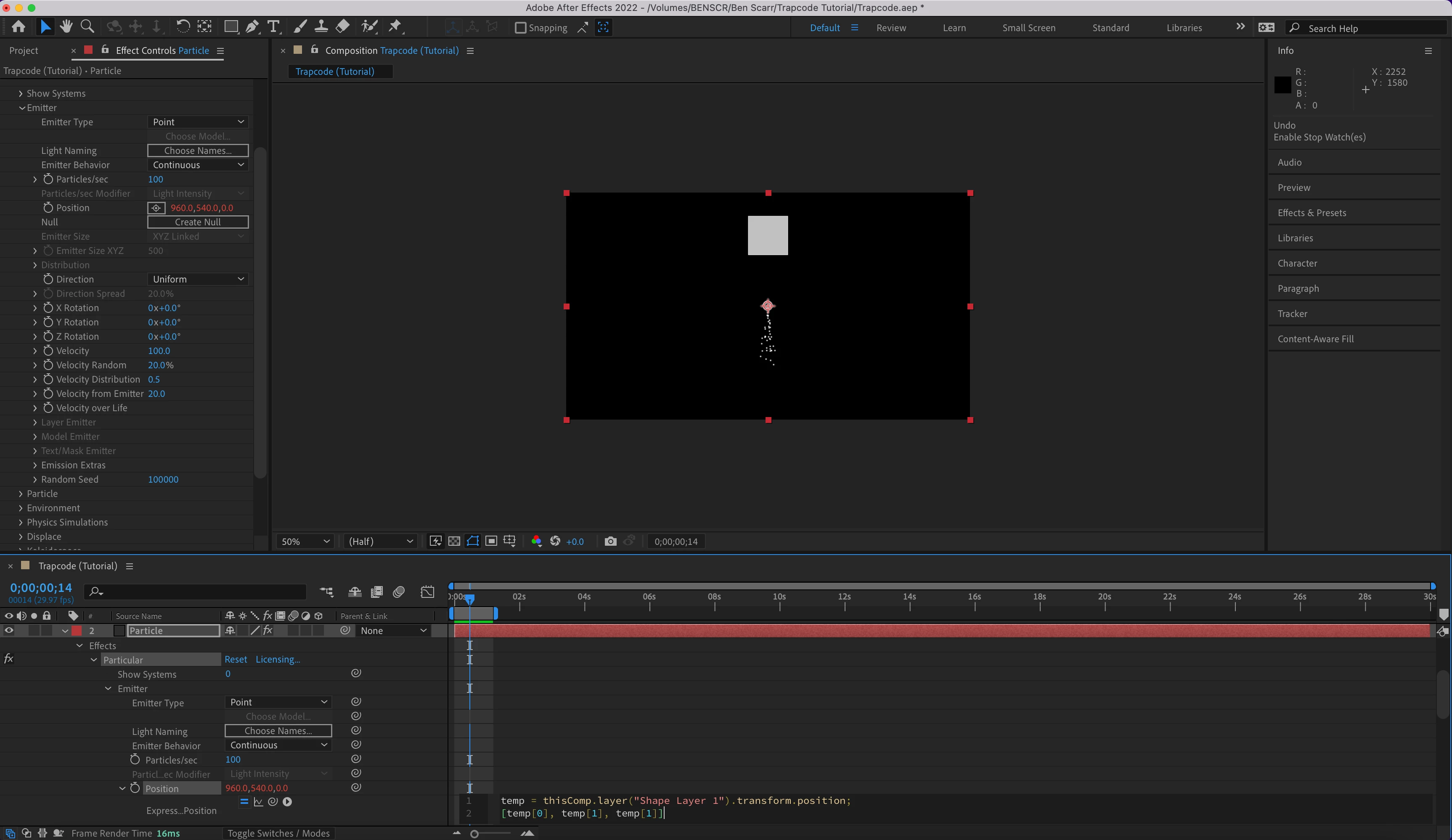Select the Pen tool

click(252, 26)
